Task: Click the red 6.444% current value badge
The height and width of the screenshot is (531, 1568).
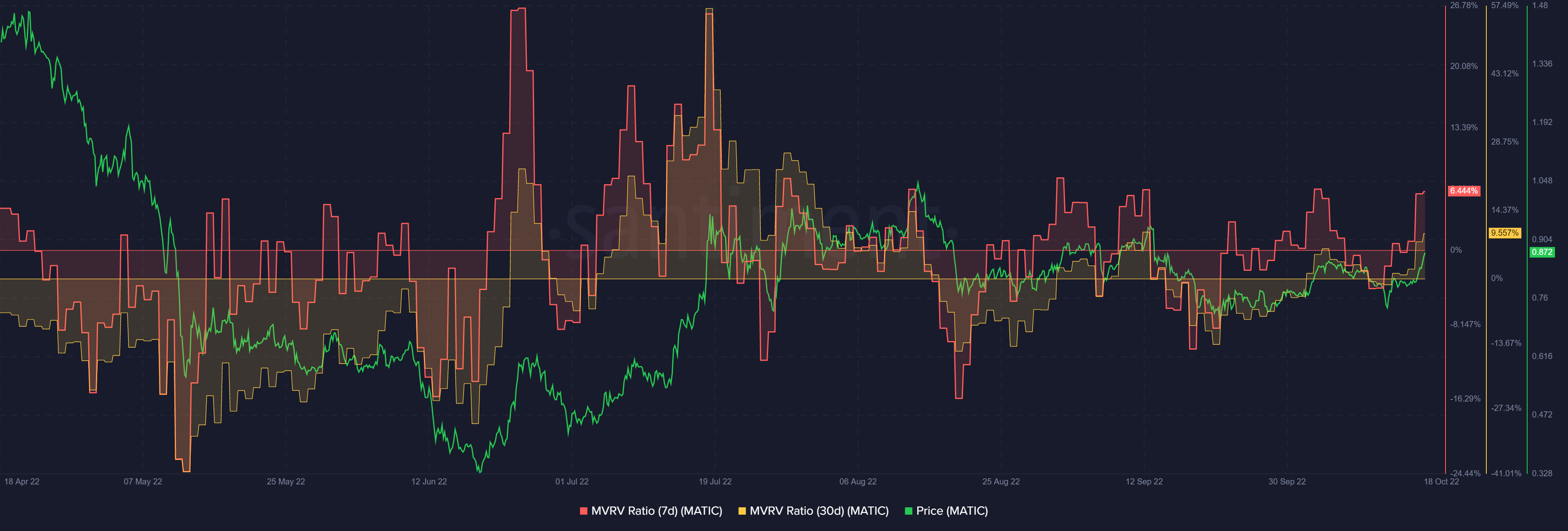Action: 1463,191
